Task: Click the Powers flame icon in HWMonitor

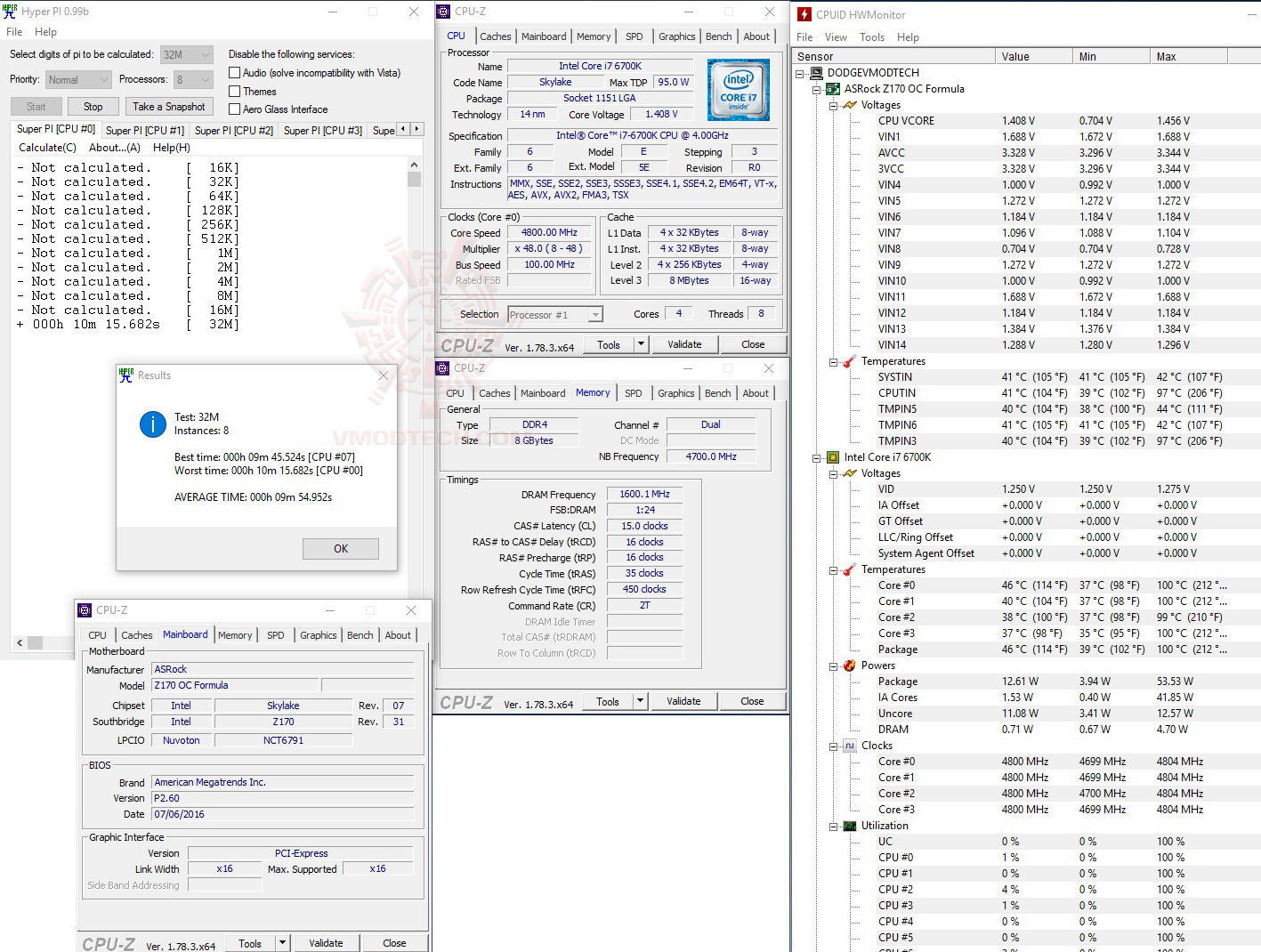Action: click(850, 666)
